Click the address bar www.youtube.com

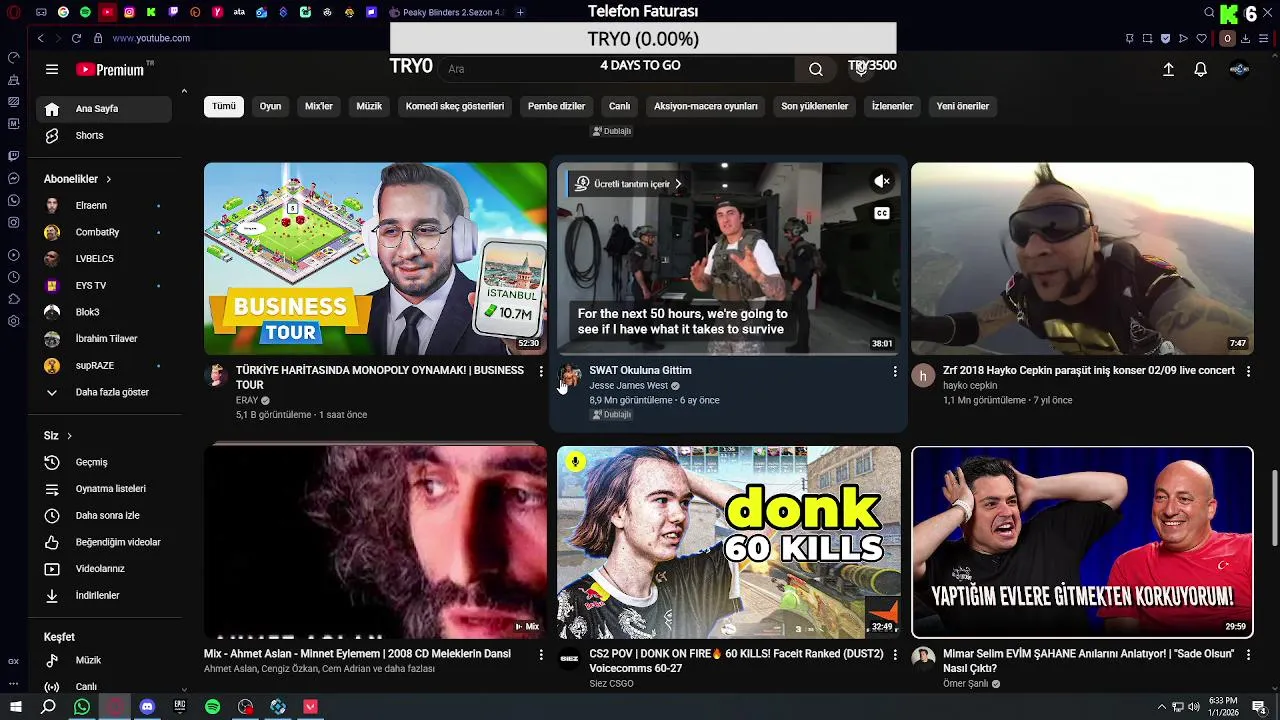151,38
